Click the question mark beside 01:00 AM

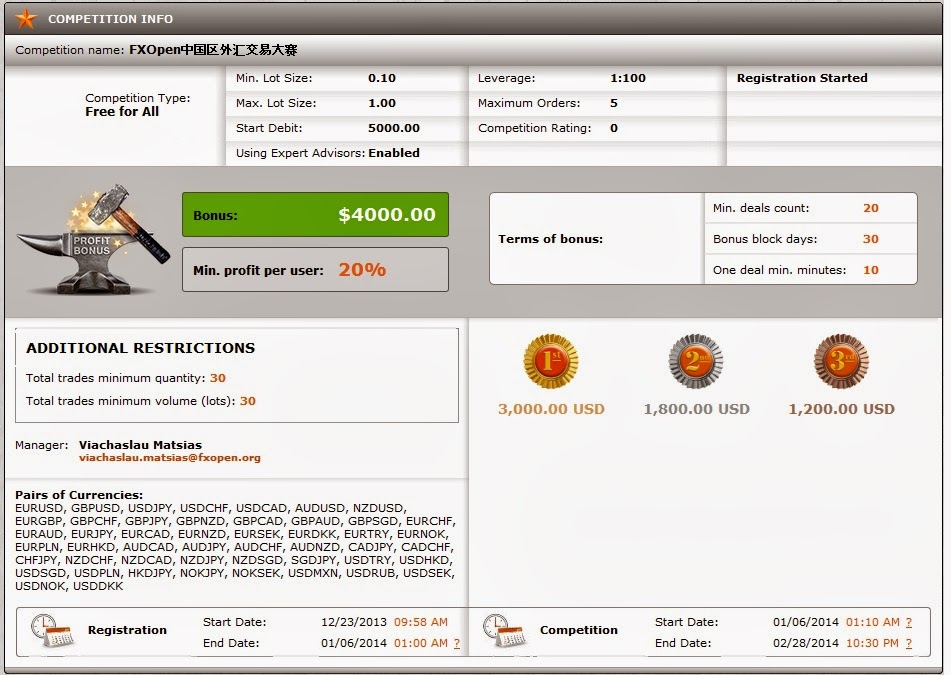pos(457,643)
